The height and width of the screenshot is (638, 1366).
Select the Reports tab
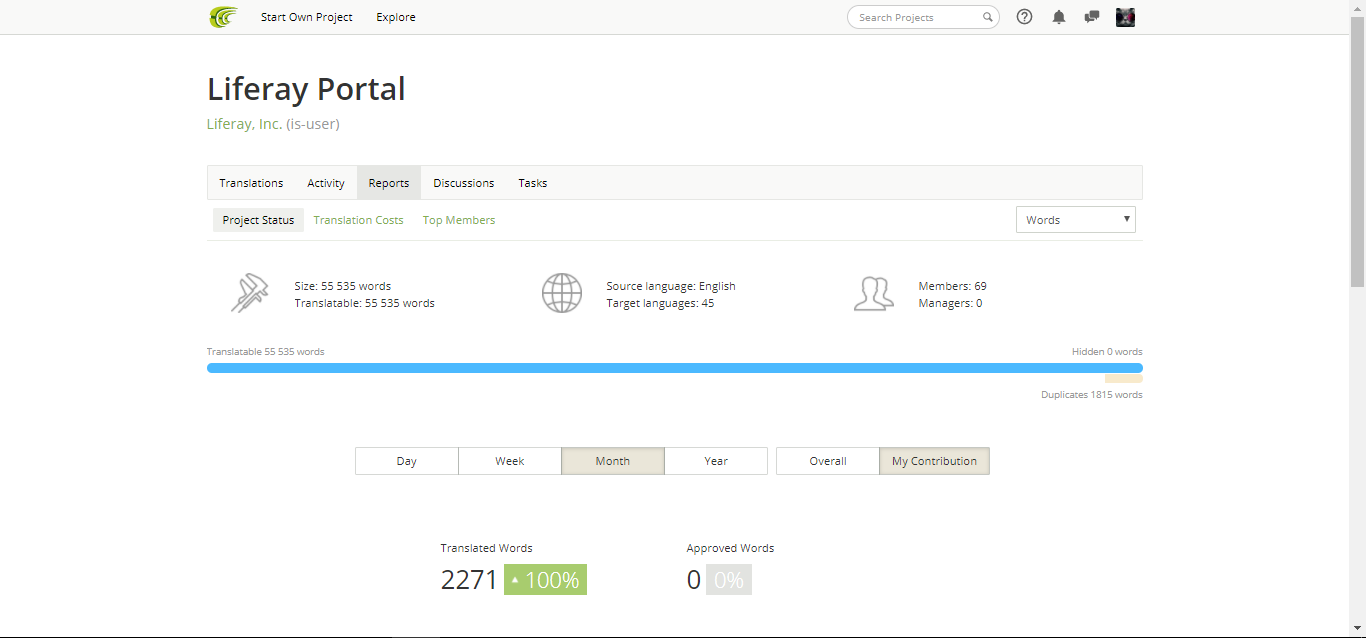click(389, 183)
